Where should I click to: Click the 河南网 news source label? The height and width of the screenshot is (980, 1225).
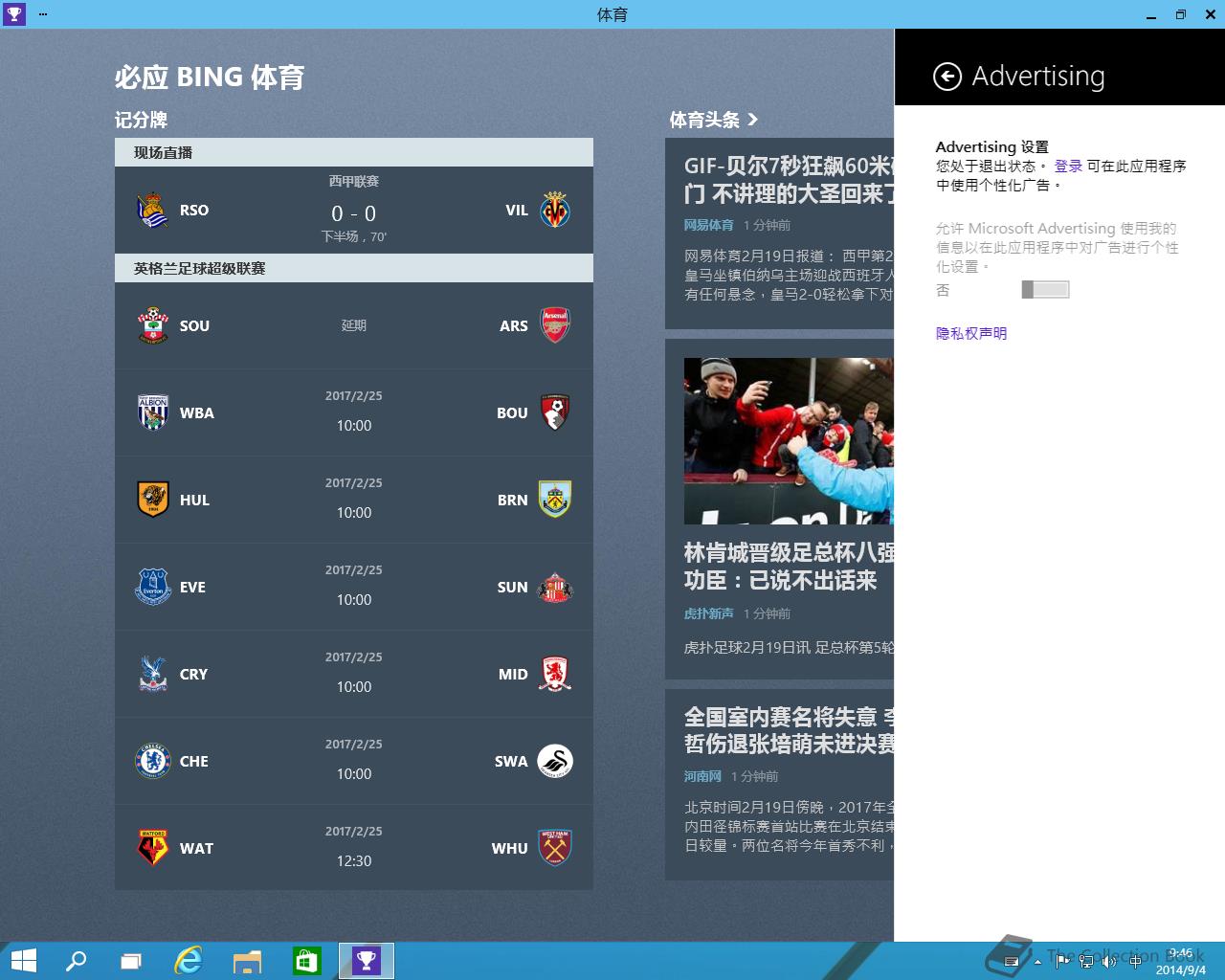702,776
